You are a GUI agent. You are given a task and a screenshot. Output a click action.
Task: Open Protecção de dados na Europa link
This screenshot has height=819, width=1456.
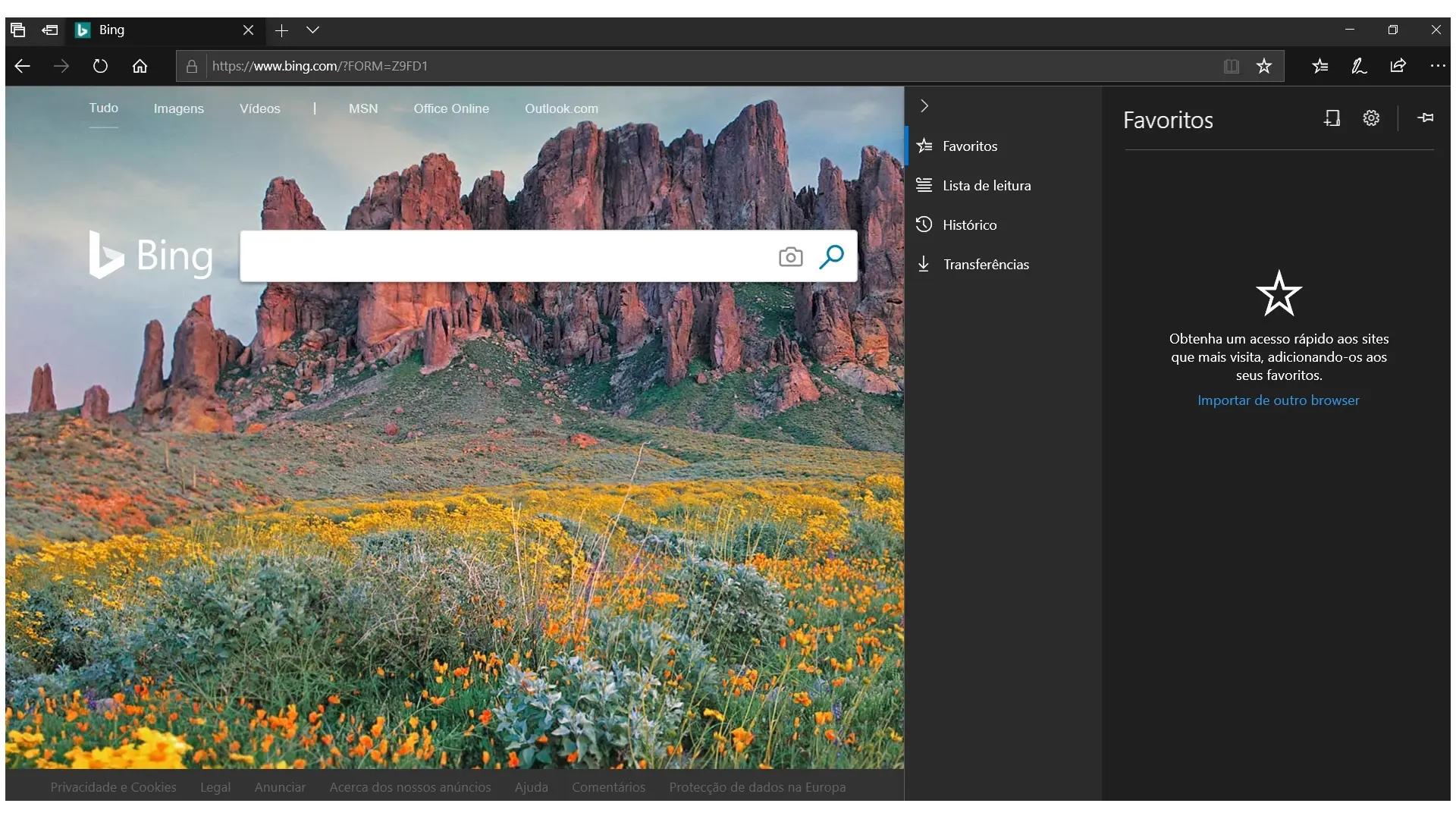(758, 787)
